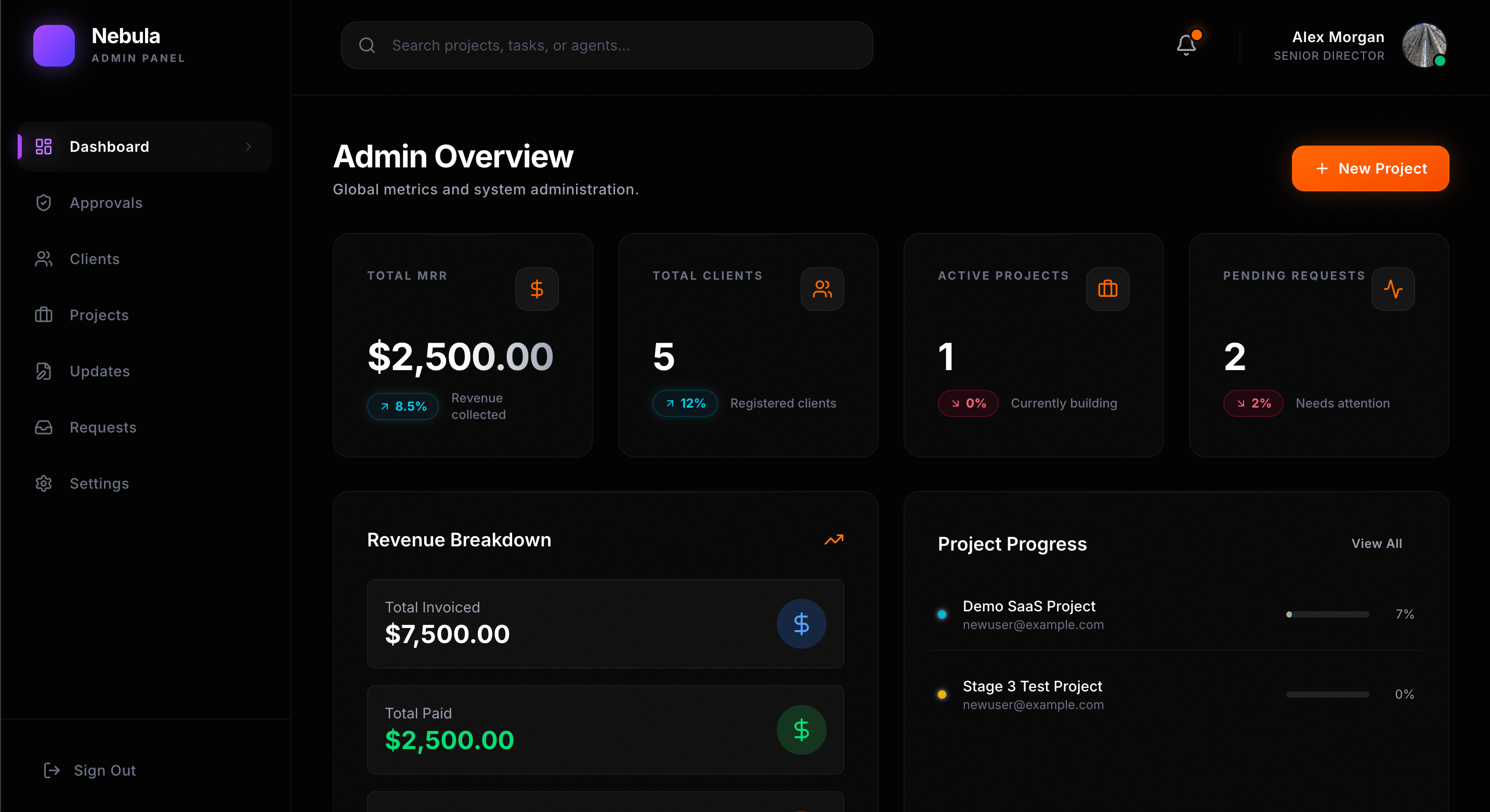Click the purple Nebula logo
The image size is (1490, 812).
point(54,46)
